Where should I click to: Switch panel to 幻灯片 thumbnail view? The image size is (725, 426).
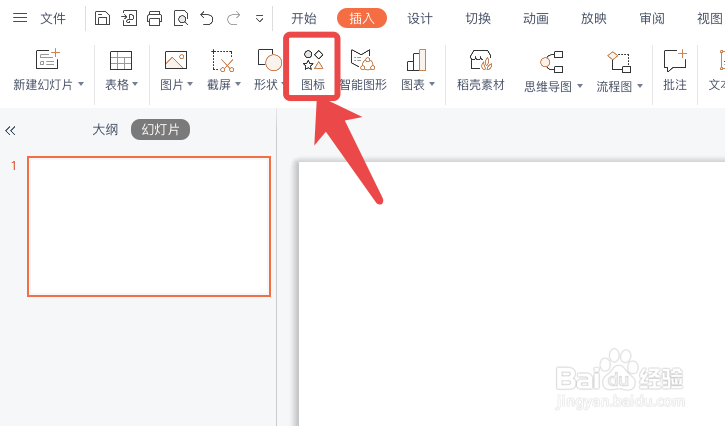(160, 130)
